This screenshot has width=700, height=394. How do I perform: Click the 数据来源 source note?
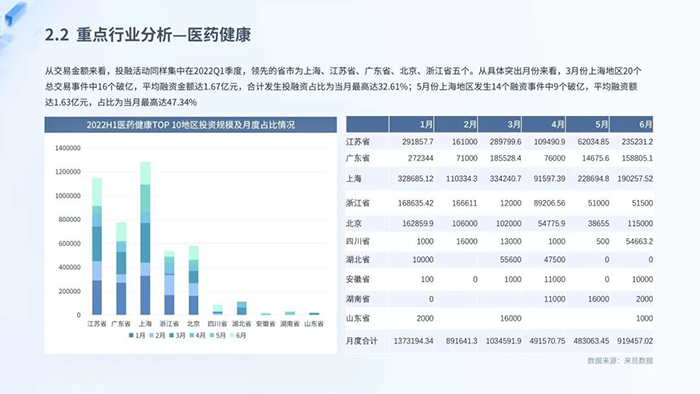[x=620, y=361]
